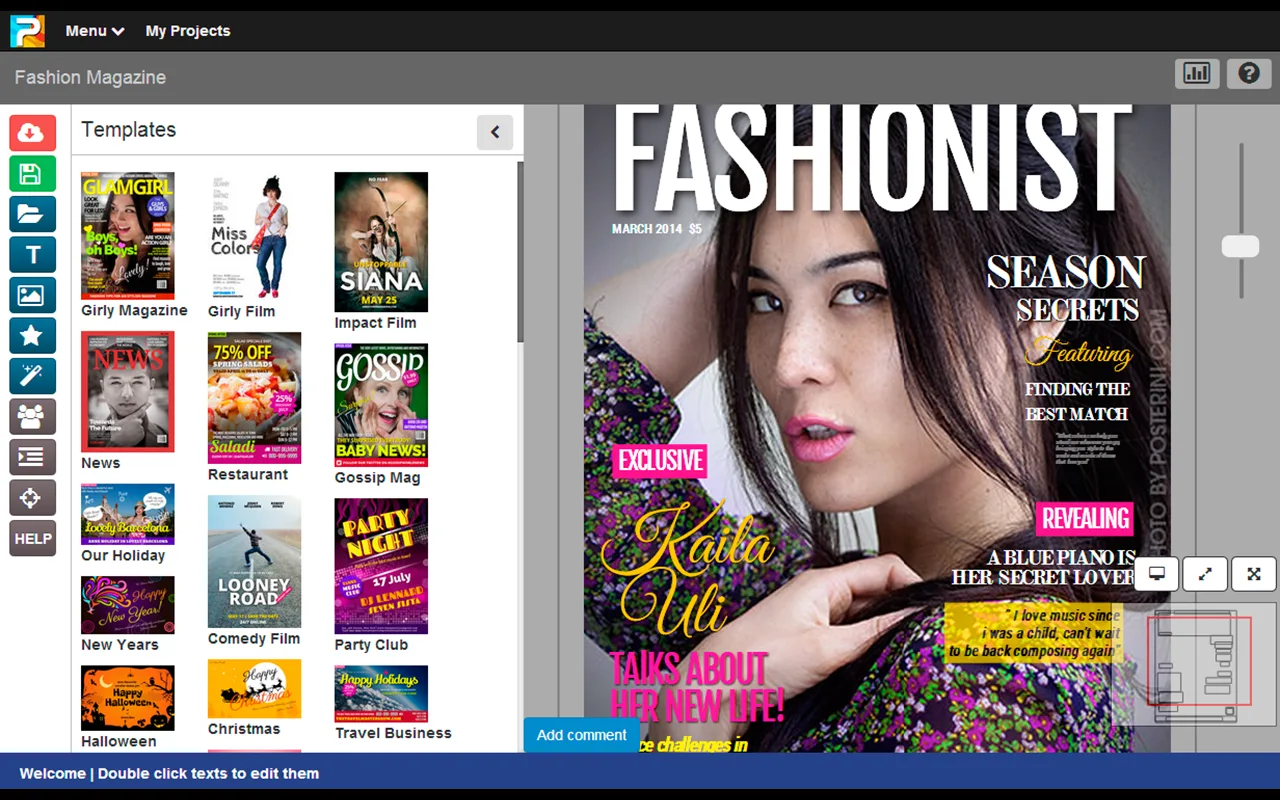Select the News template thumbnail
The width and height of the screenshot is (1280, 800).
click(128, 392)
